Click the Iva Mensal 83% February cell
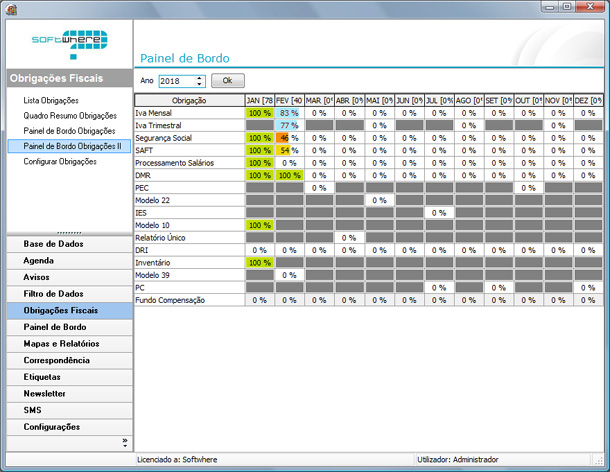 click(289, 113)
